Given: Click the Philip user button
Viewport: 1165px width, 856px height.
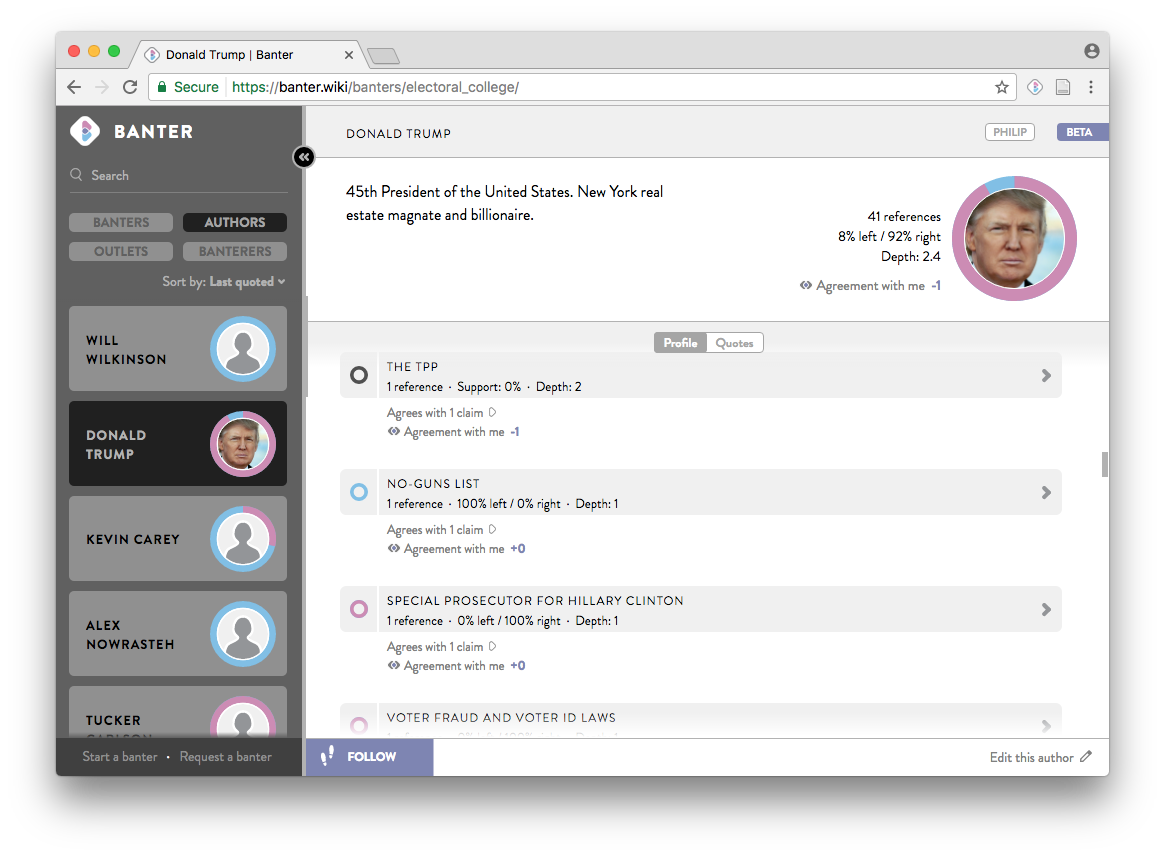Looking at the screenshot, I should tap(1010, 132).
